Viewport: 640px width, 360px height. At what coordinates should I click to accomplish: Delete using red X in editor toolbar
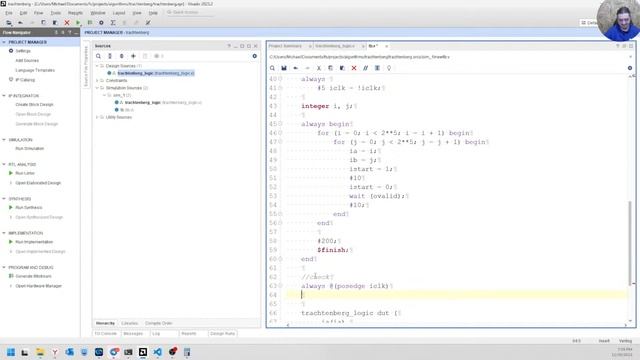click(354, 68)
